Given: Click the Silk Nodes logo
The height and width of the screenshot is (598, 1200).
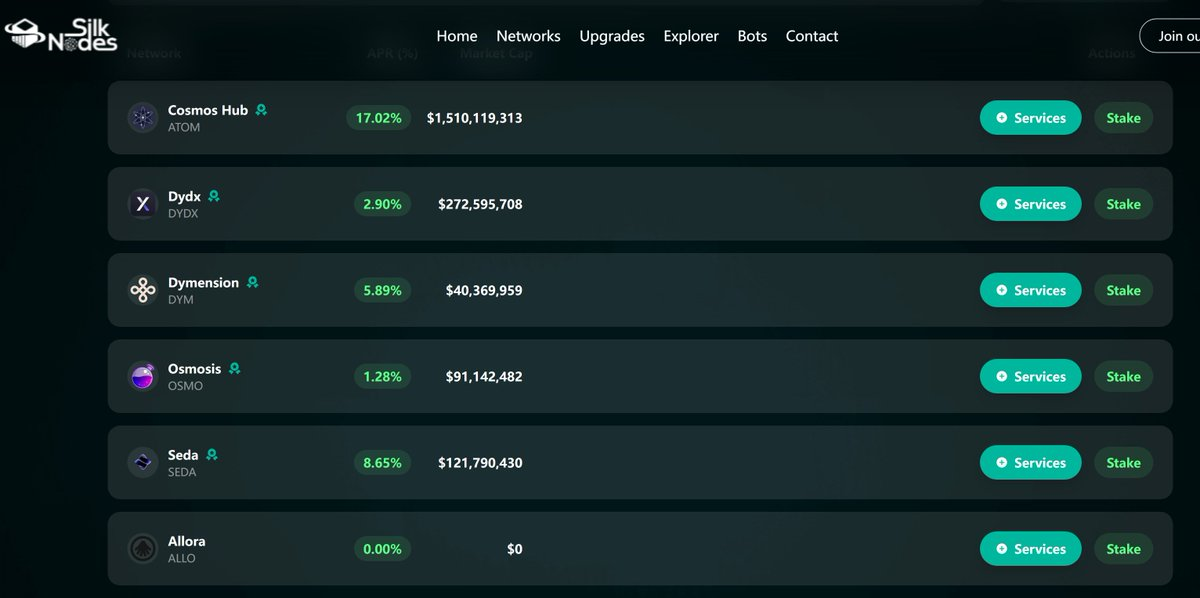Looking at the screenshot, I should pos(62,35).
